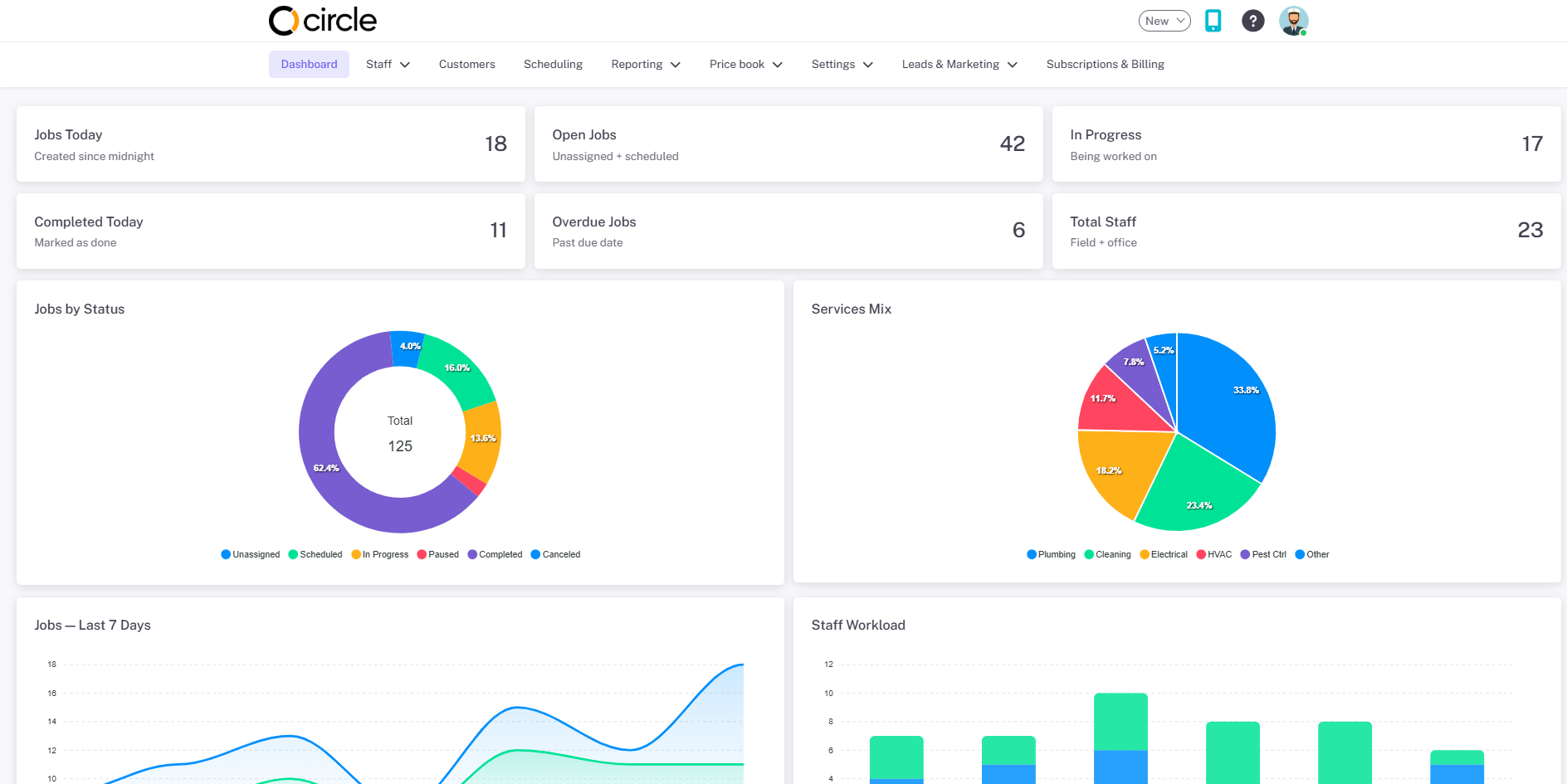Hide the Electrical series in Services Mix

(1164, 554)
